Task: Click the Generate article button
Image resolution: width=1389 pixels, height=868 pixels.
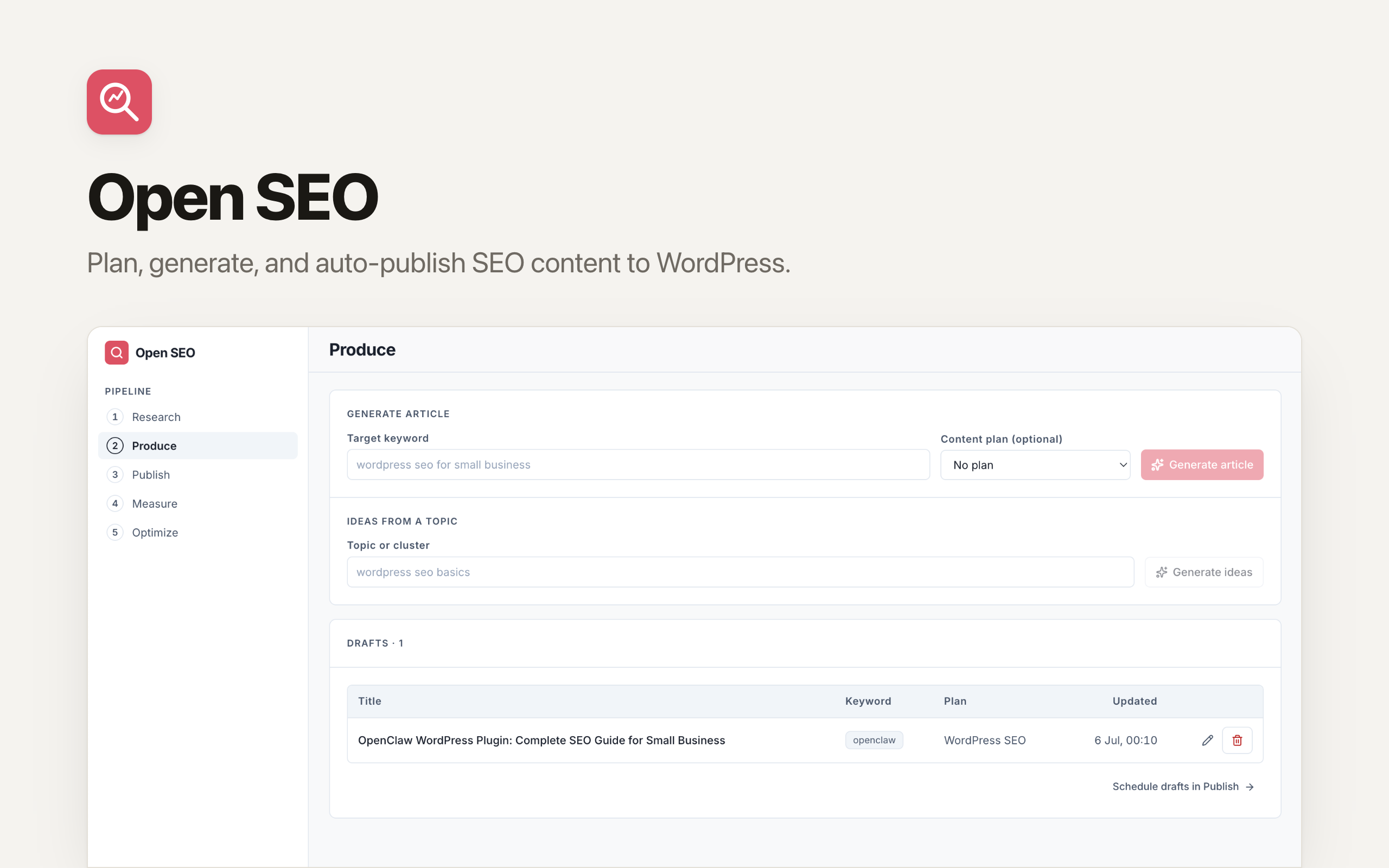Action: [x=1202, y=465]
